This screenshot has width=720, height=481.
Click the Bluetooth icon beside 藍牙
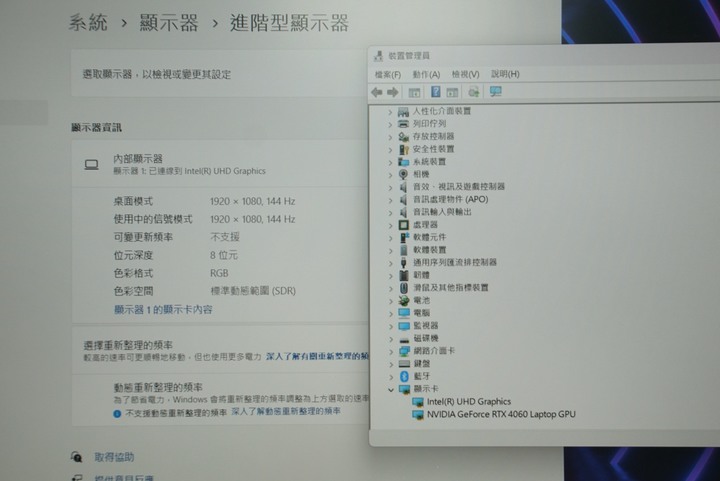click(x=404, y=376)
